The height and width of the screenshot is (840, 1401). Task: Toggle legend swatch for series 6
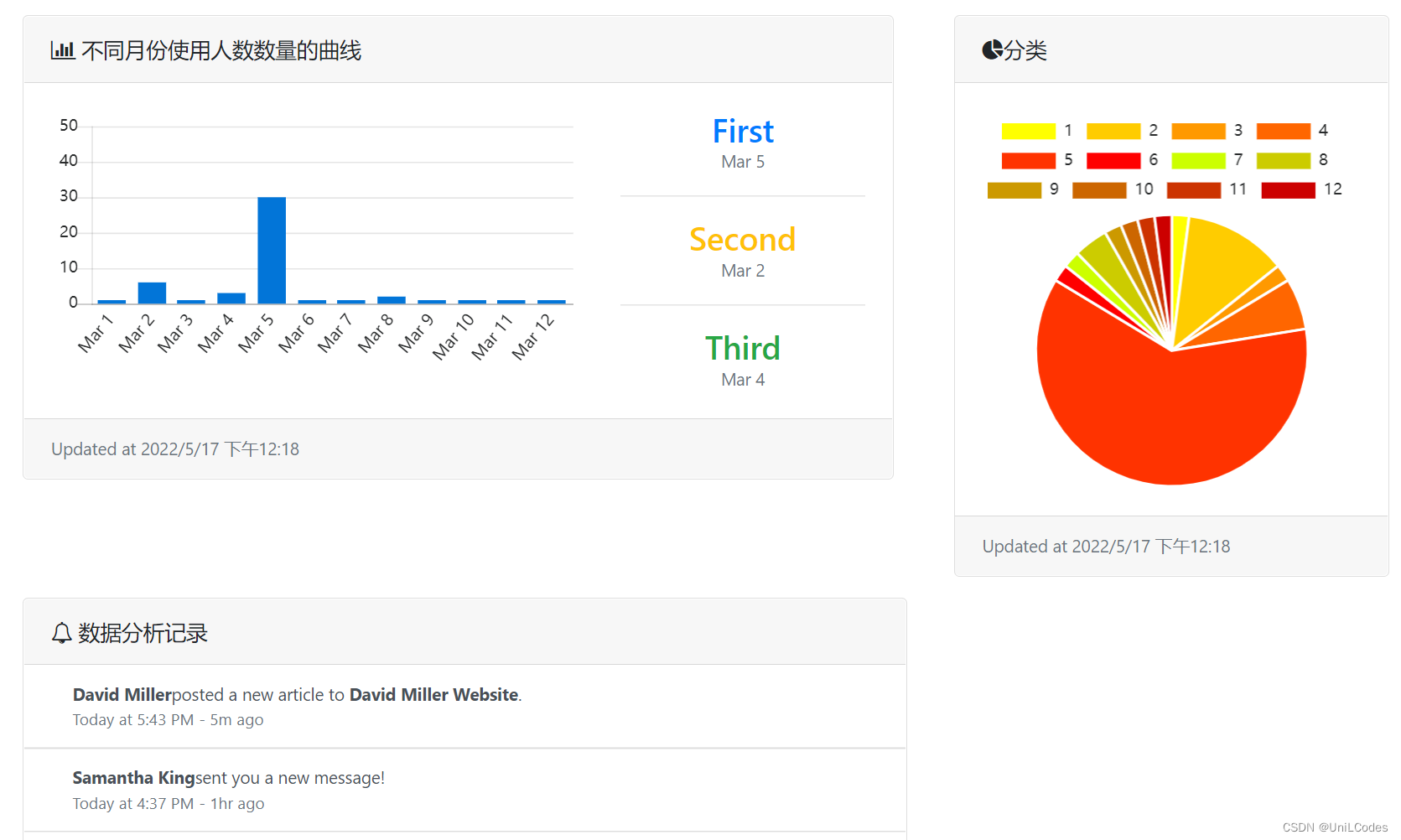(1113, 160)
